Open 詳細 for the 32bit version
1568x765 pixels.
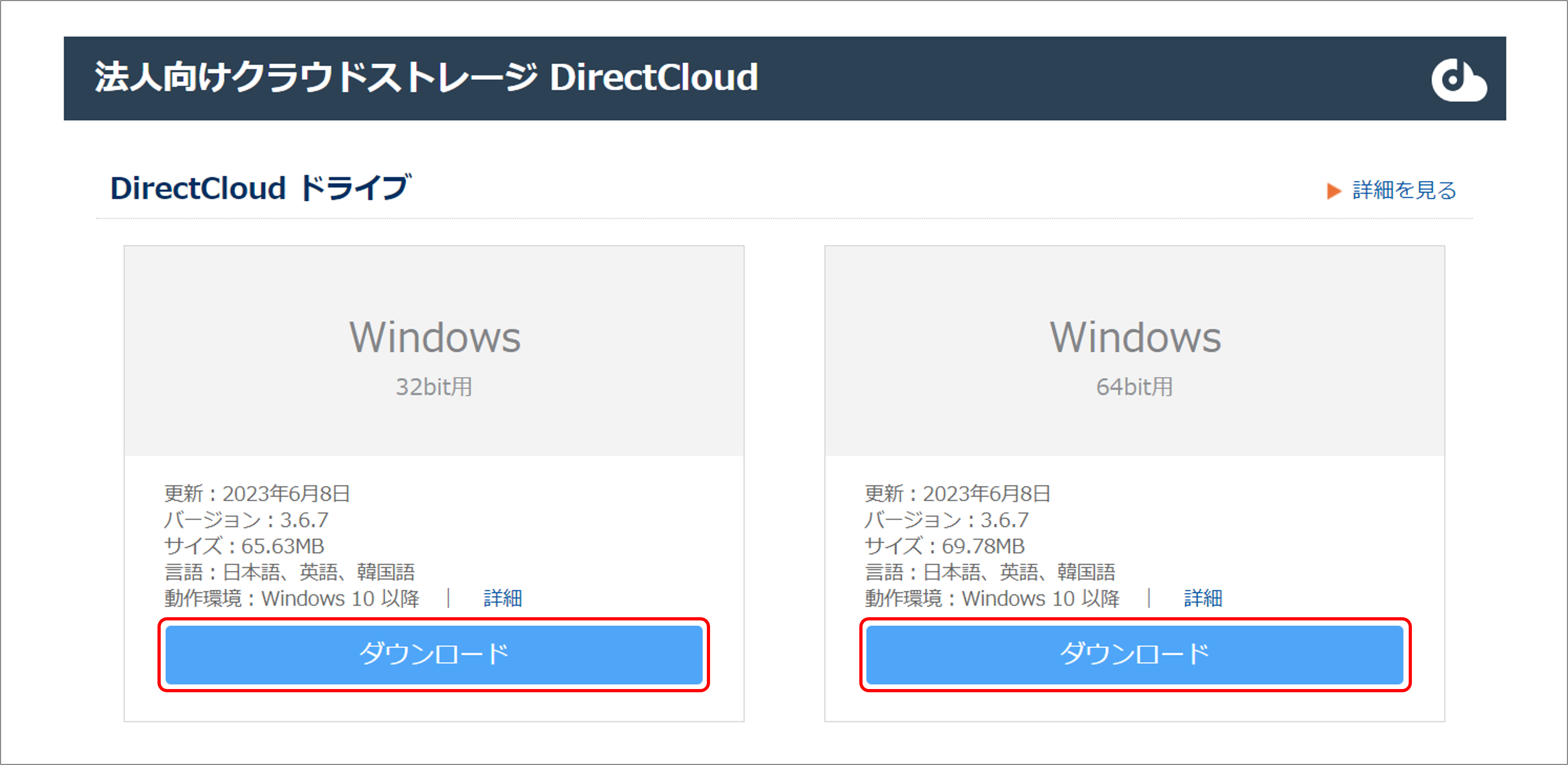(503, 598)
